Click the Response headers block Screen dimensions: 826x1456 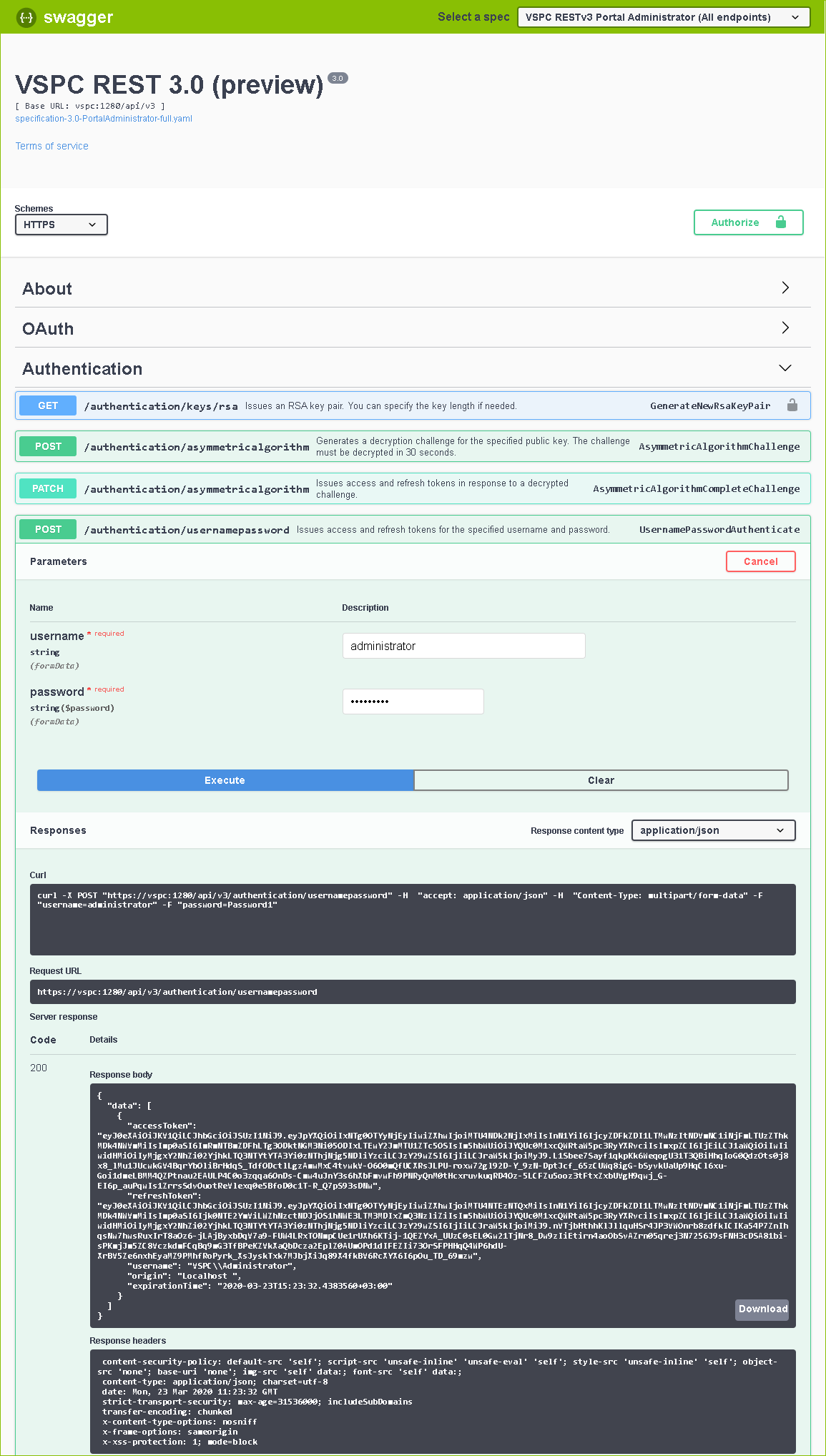[x=443, y=1401]
